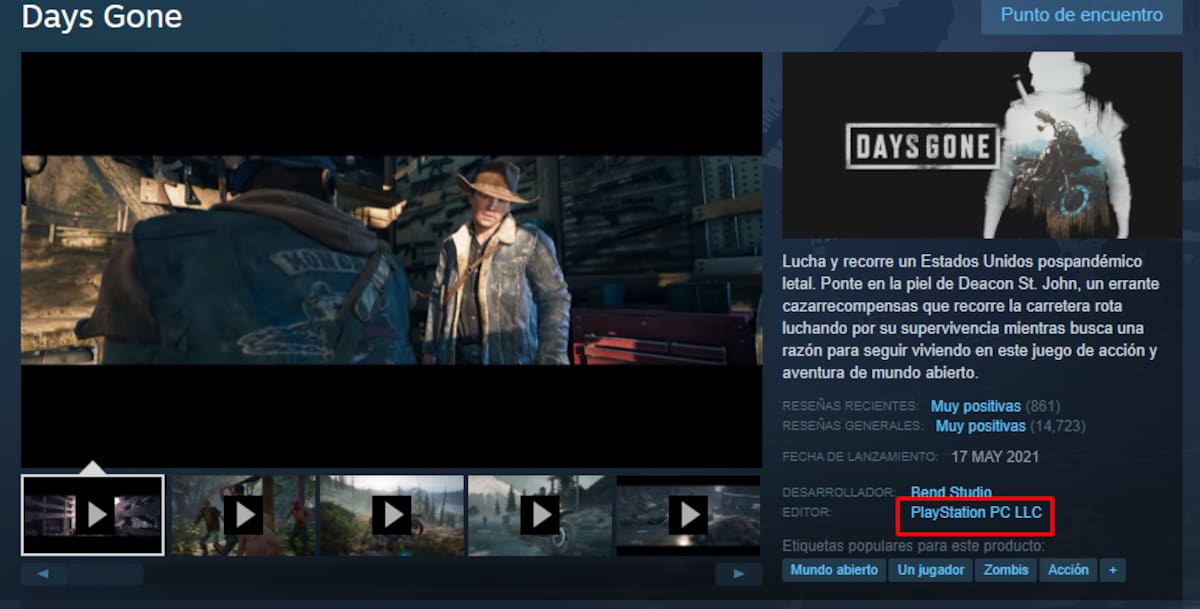Select the Zombis tag
Screen dimensions: 1200x609
(1005, 570)
